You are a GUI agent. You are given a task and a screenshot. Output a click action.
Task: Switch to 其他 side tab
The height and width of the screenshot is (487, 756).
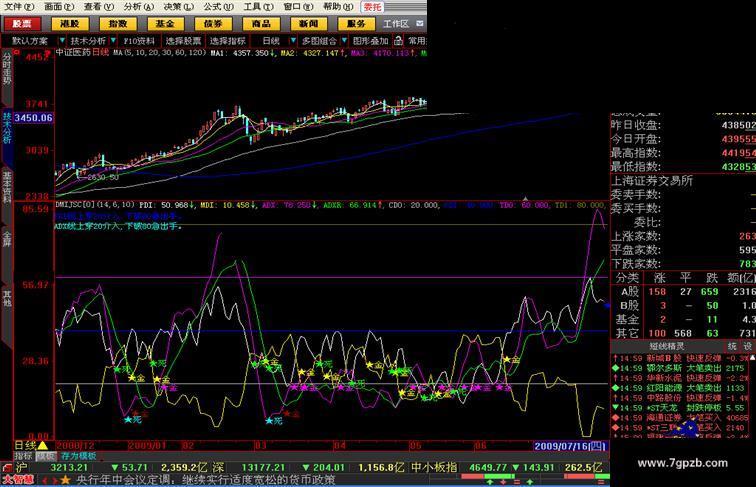[7, 298]
